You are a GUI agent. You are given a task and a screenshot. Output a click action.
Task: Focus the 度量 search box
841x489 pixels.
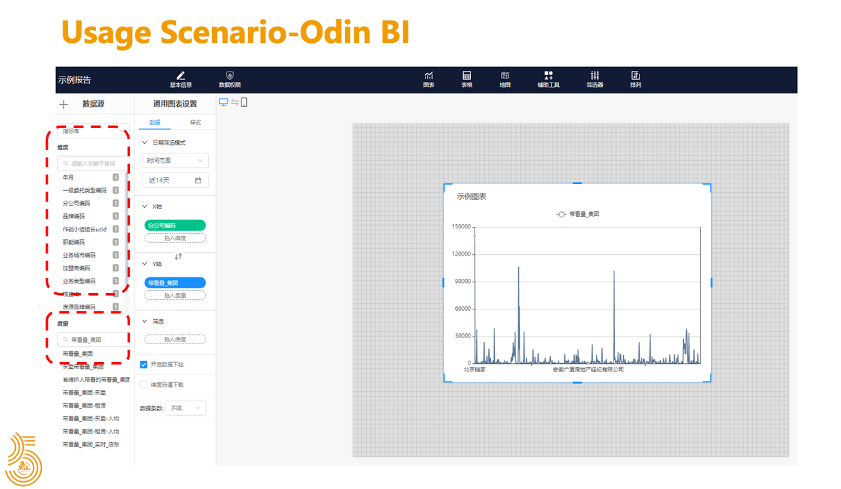[x=92, y=339]
